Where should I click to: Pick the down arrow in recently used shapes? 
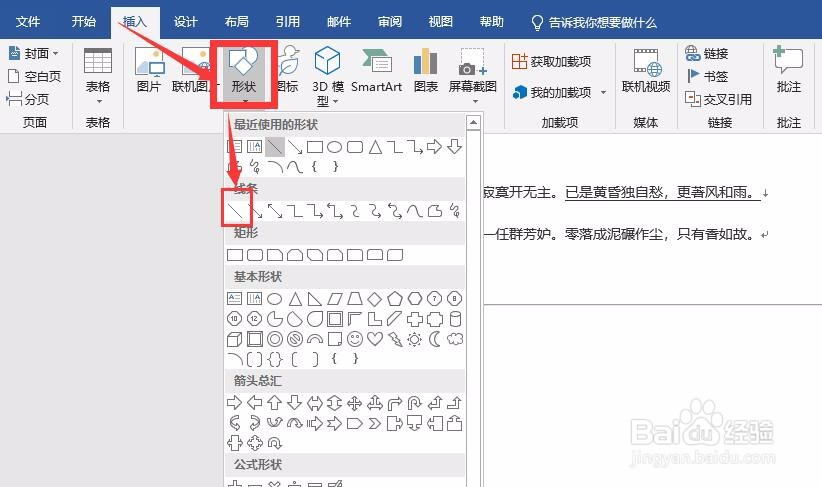pos(455,147)
